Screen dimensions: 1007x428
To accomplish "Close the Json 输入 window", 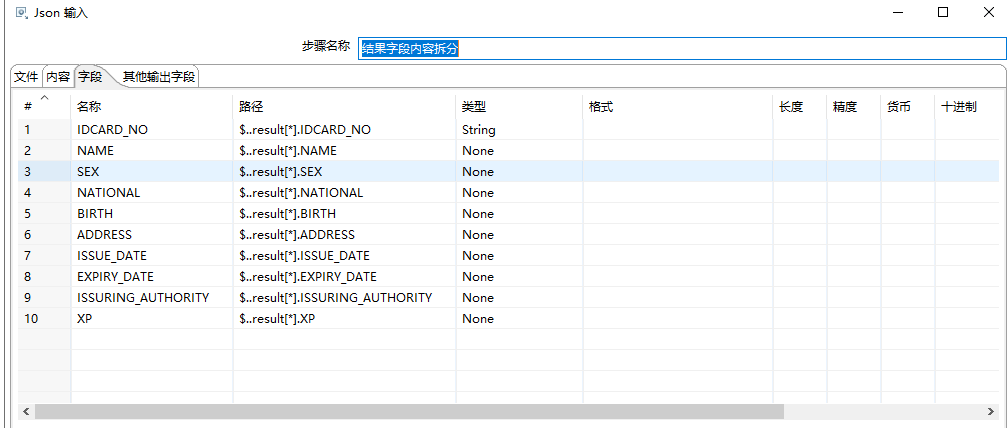I will click(989, 12).
